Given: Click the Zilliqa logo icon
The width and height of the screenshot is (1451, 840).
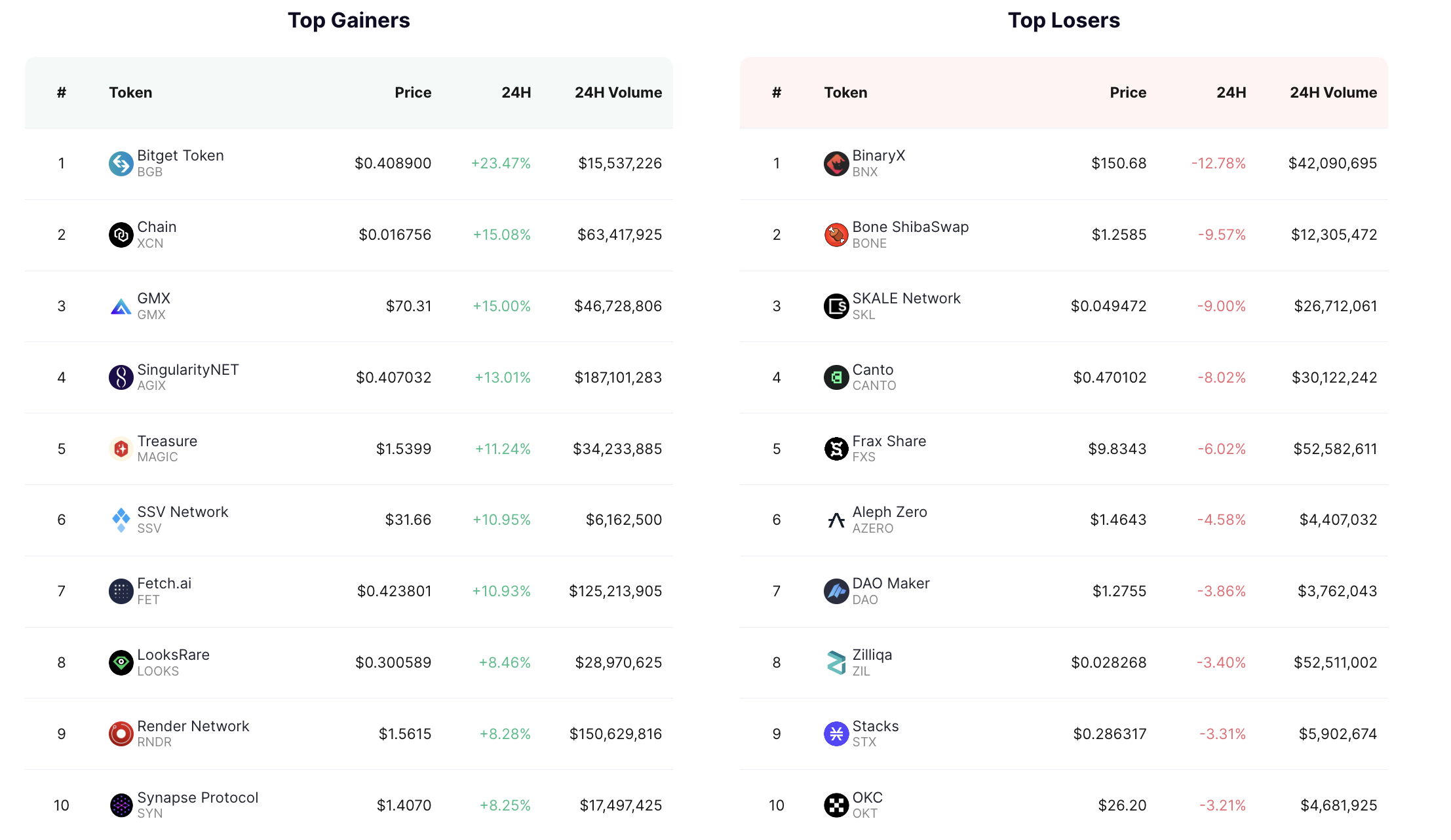Looking at the screenshot, I should (x=836, y=662).
